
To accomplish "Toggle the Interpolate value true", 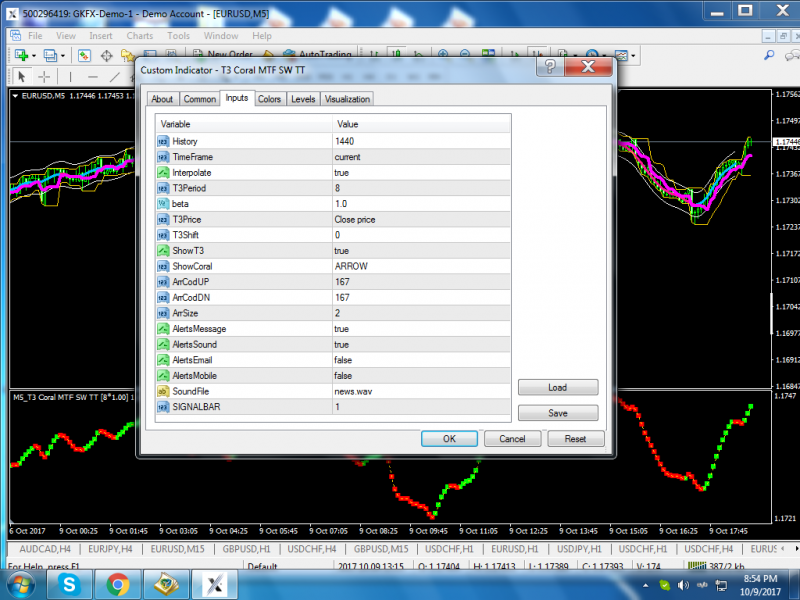I will (x=421, y=172).
